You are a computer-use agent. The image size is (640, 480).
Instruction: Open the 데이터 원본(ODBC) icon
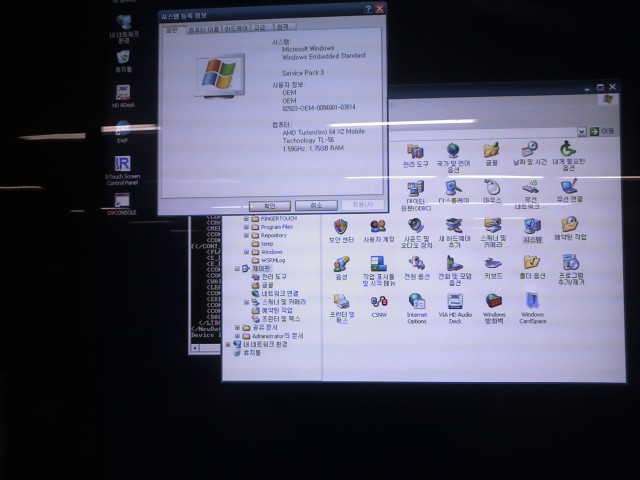pyautogui.click(x=416, y=196)
